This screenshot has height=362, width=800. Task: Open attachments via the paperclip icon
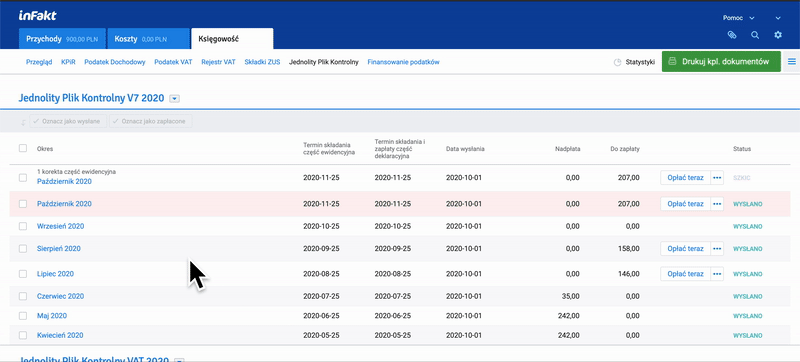tap(732, 35)
